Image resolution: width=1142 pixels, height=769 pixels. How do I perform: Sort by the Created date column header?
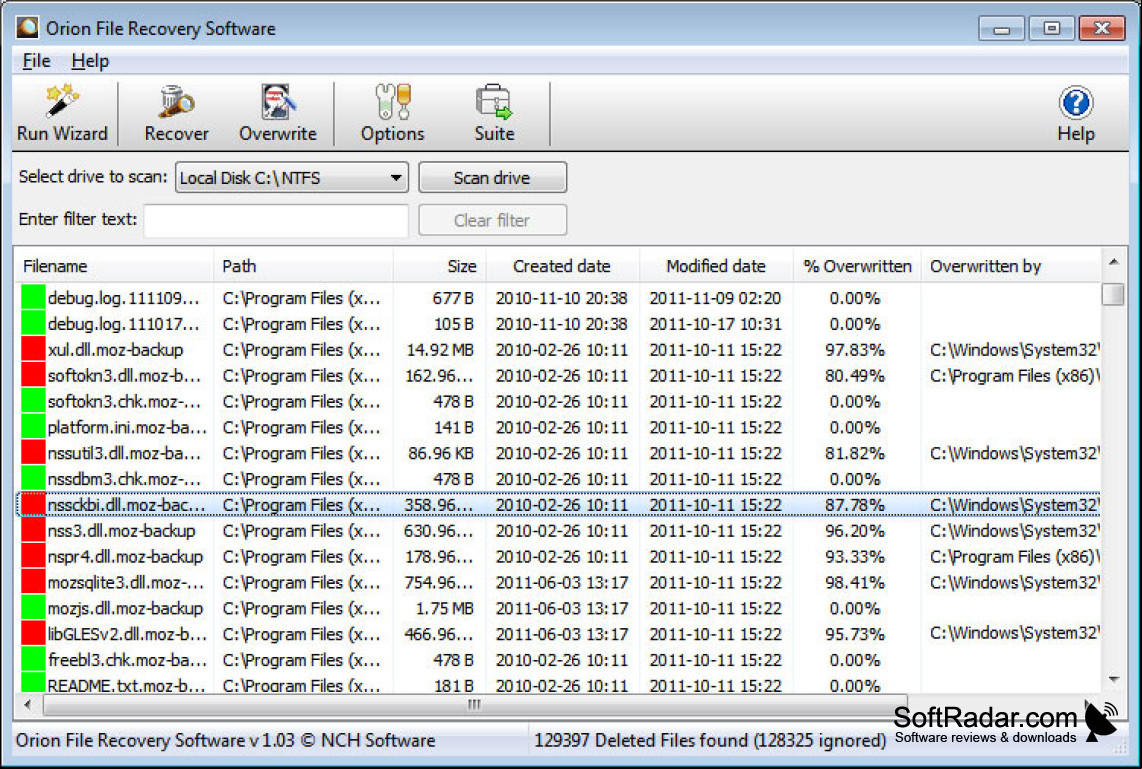562,266
